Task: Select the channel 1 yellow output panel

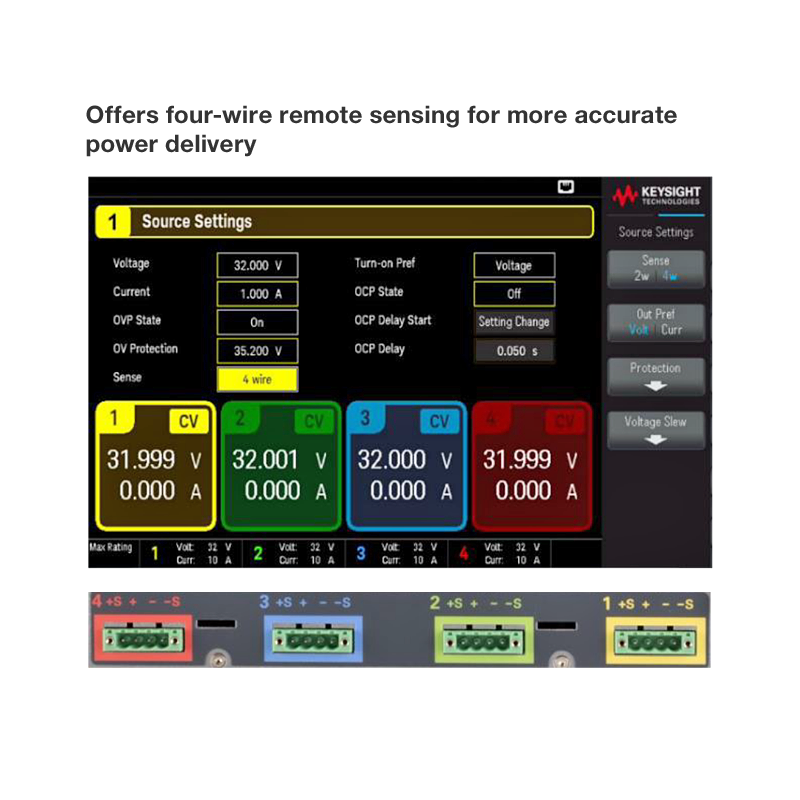Action: [156, 466]
